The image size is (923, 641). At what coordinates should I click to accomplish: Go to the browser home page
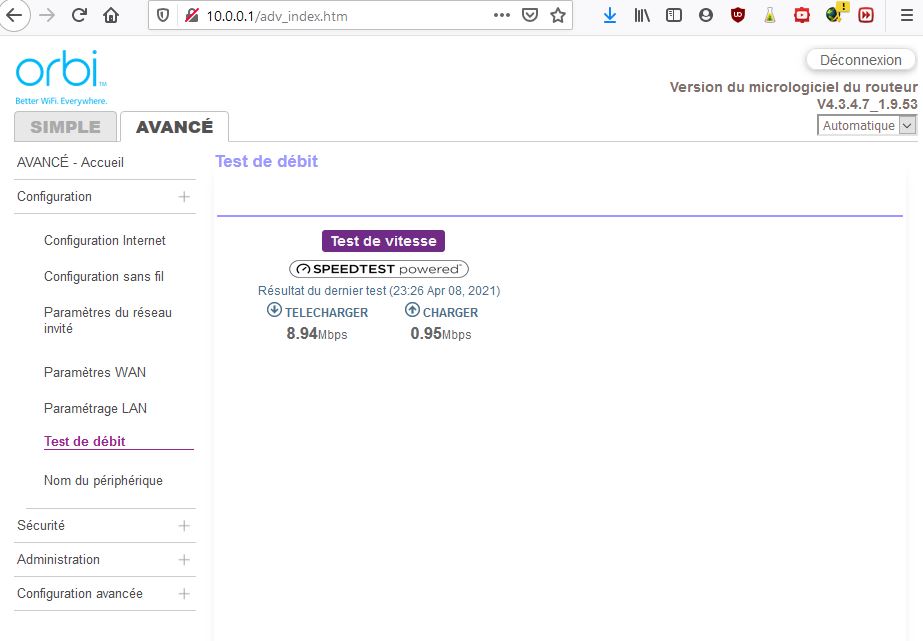click(x=111, y=16)
